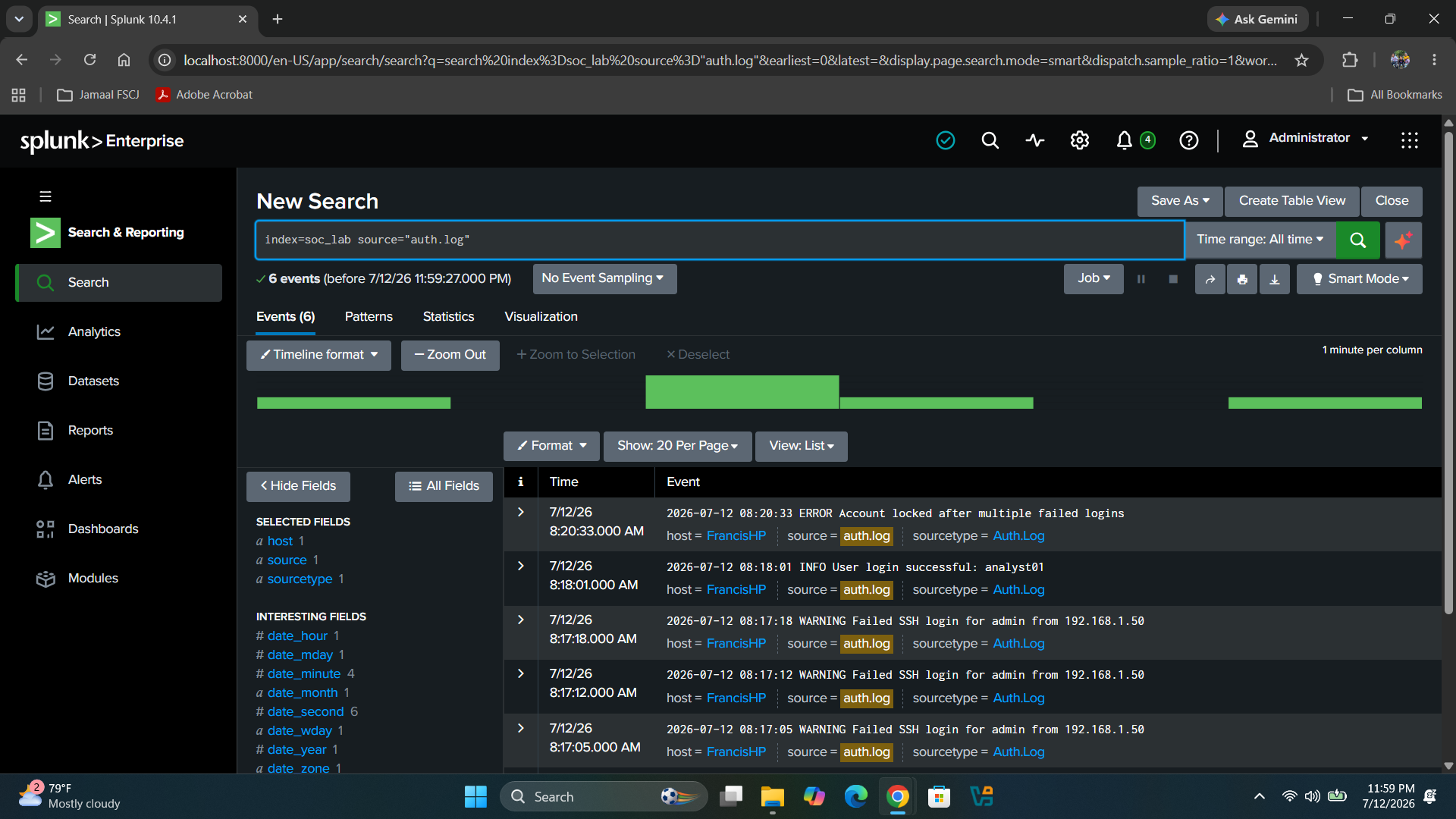Open Smart Mode dropdown
The image size is (1456, 819).
[1360, 279]
